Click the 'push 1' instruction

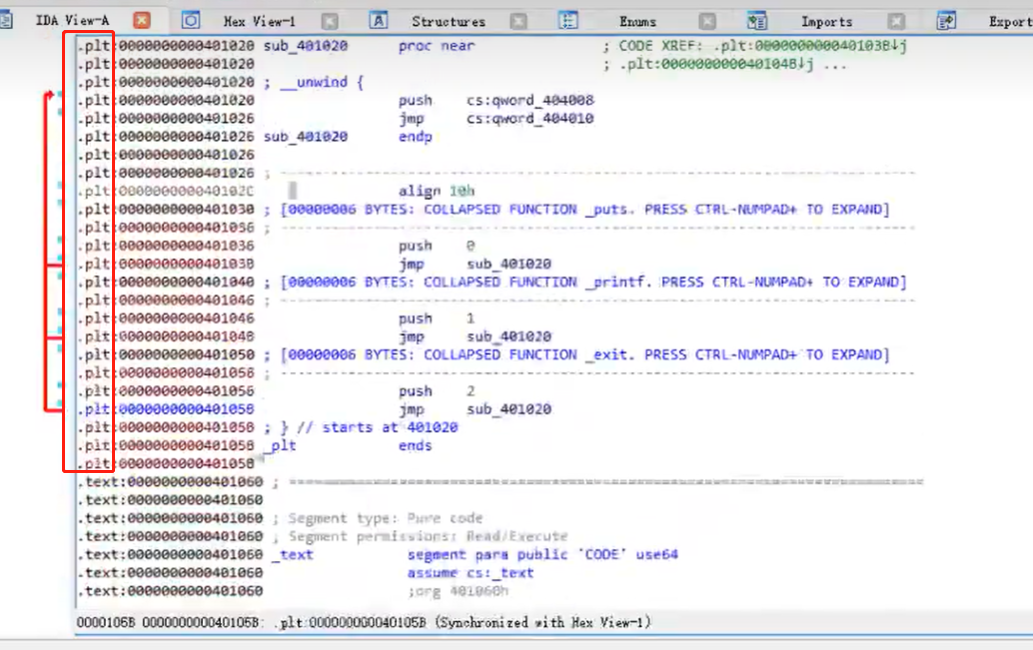tap(436, 318)
